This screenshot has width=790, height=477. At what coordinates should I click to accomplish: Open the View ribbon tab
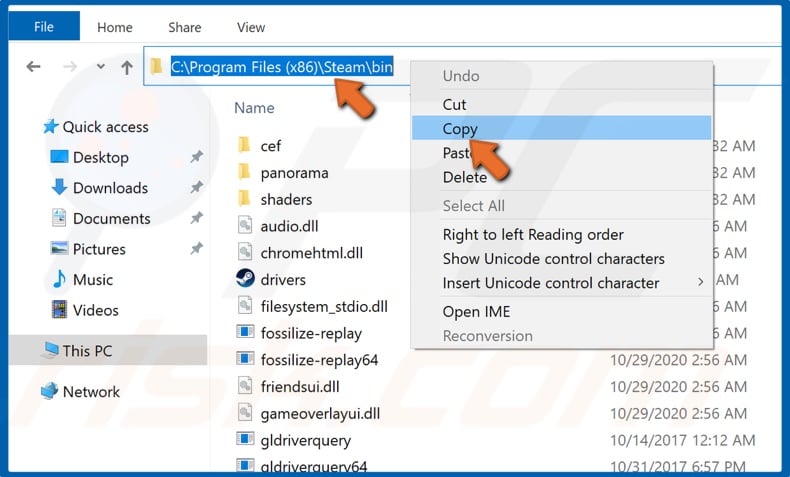251,27
